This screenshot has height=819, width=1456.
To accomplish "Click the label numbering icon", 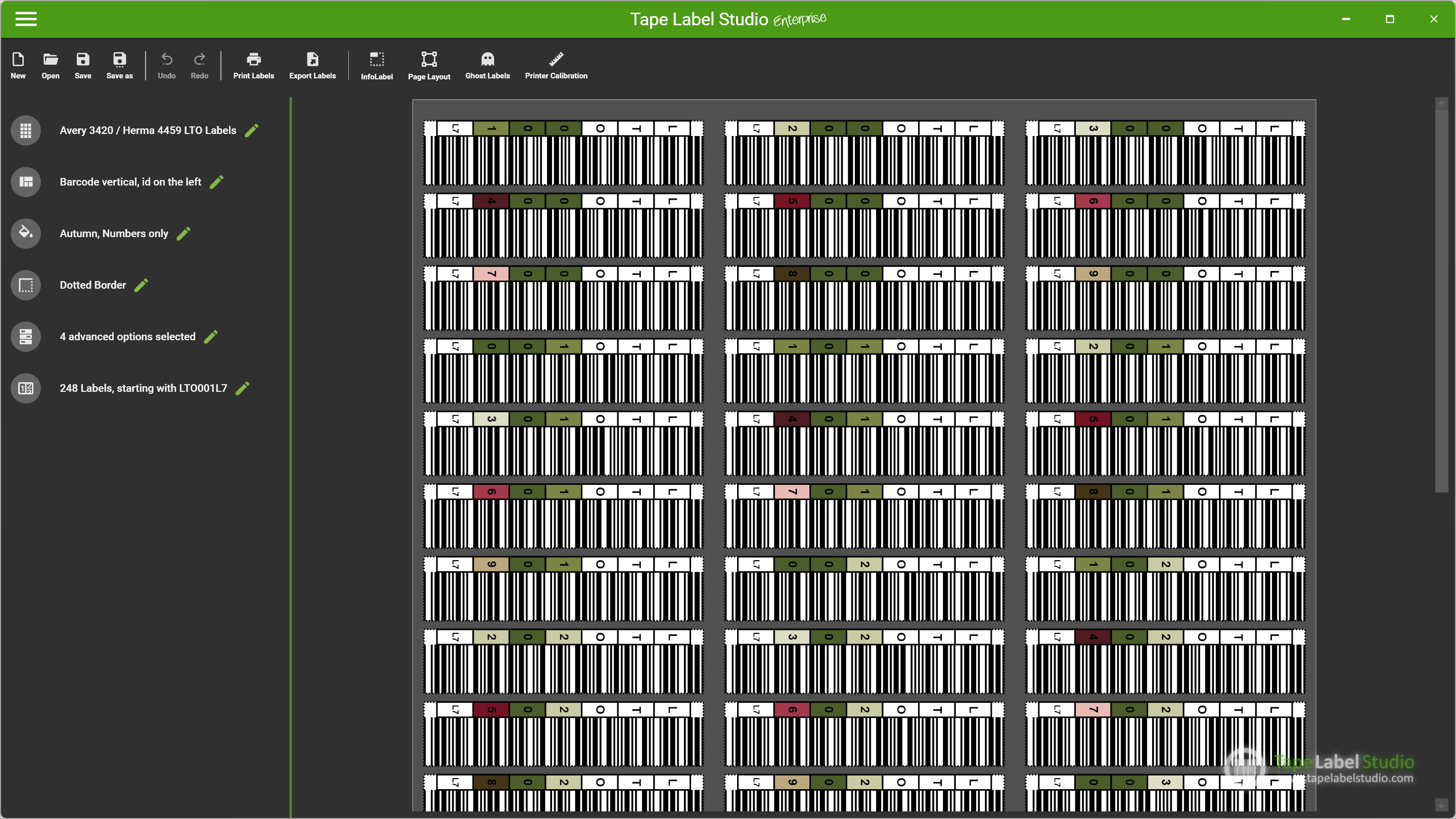I will [25, 388].
